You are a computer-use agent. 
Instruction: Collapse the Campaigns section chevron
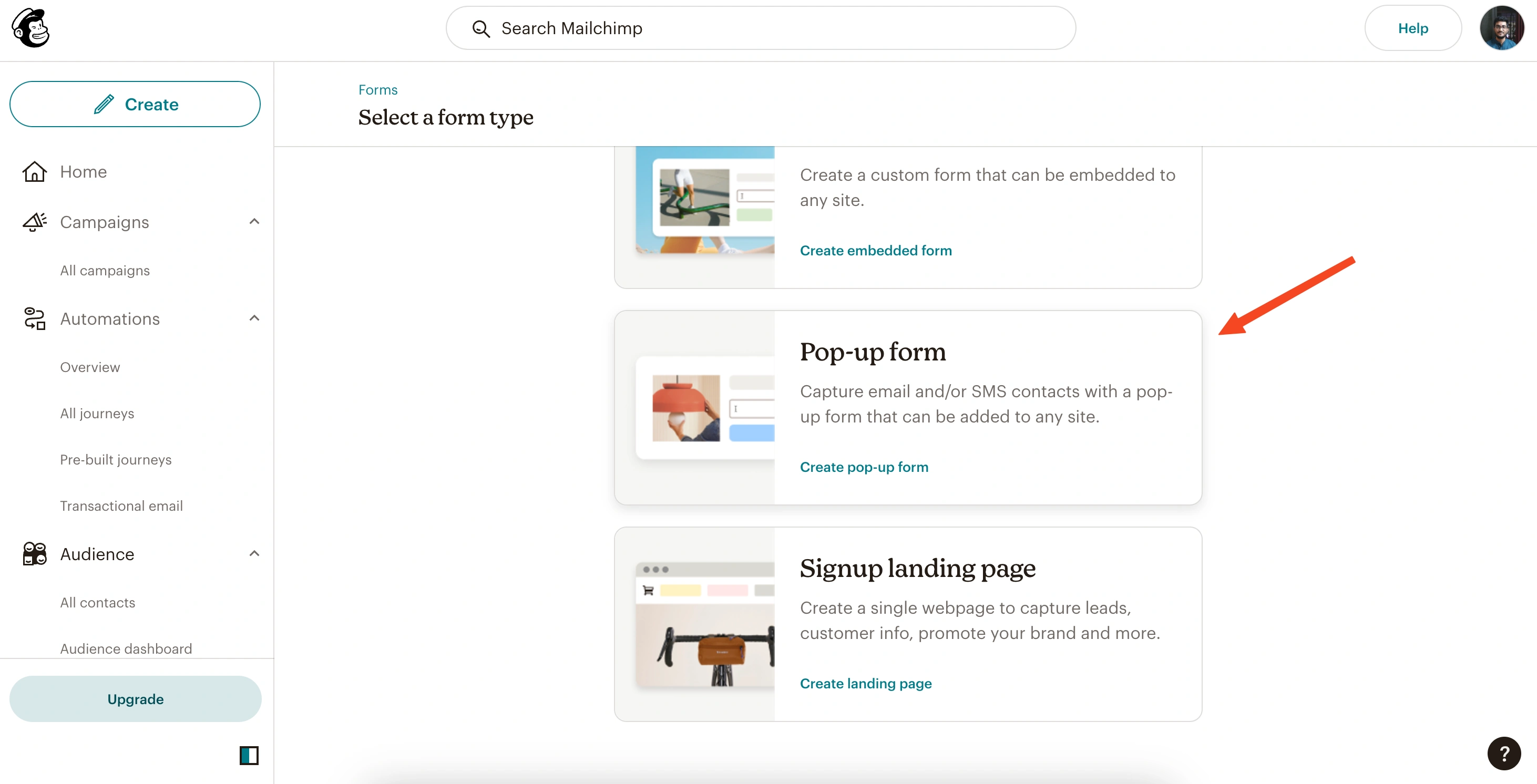254,221
